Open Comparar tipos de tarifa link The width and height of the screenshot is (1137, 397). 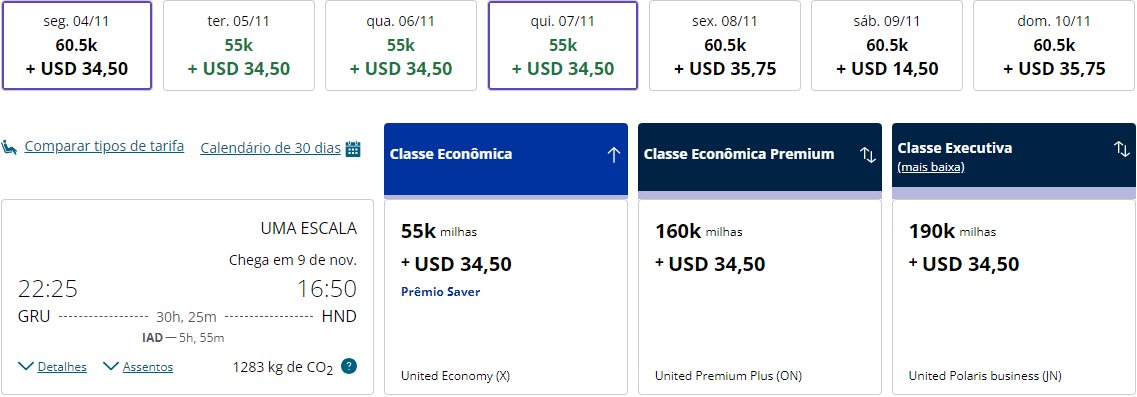pyautogui.click(x=104, y=147)
